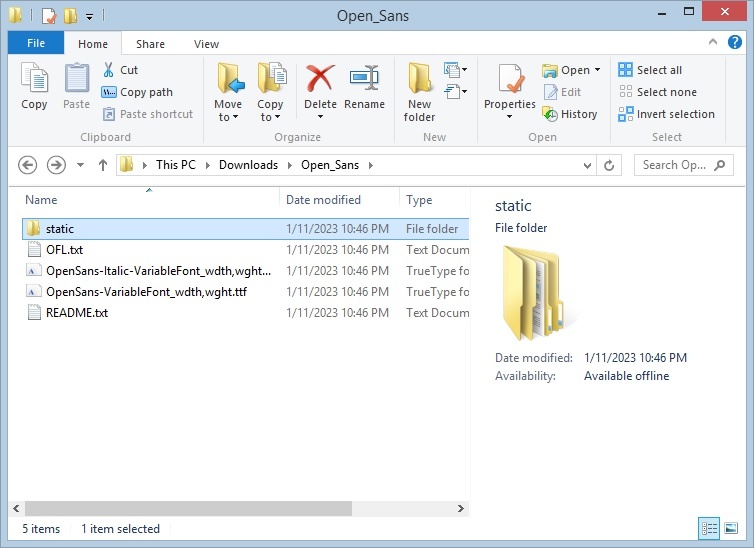
Task: Click Select none
Action: click(657, 92)
